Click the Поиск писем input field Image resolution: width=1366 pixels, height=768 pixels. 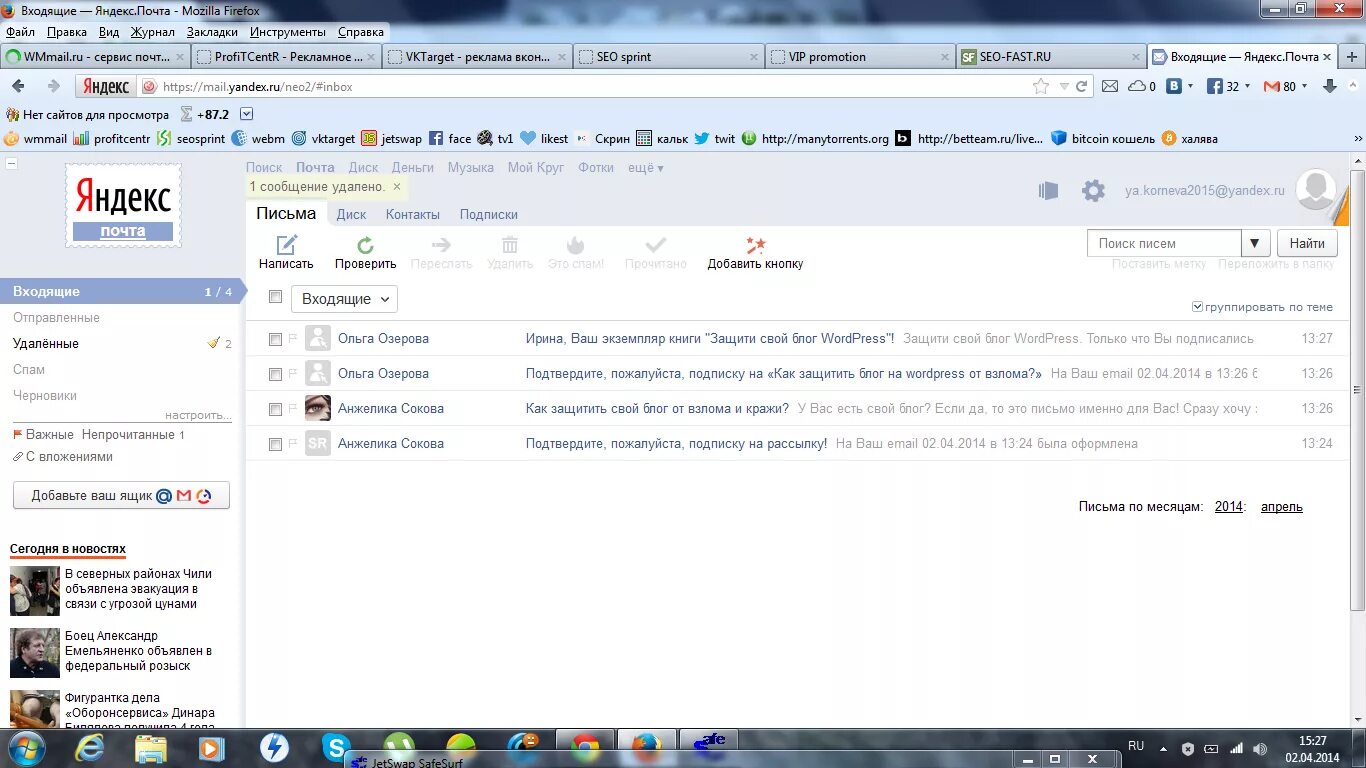pos(1165,243)
